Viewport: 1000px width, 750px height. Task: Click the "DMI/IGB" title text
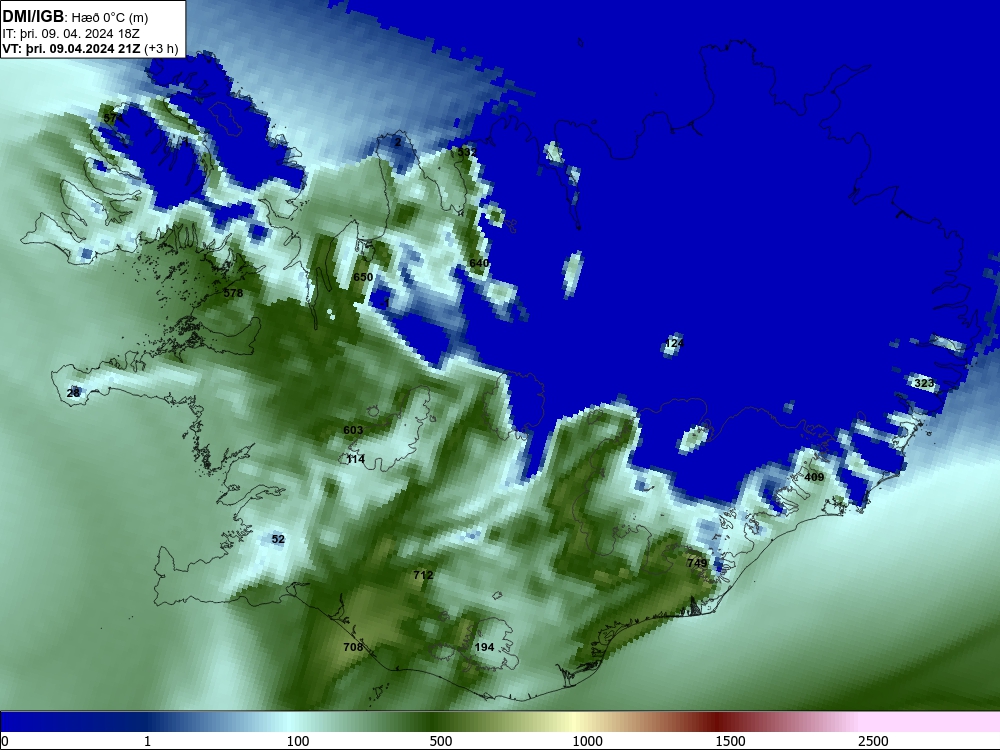tap(33, 17)
